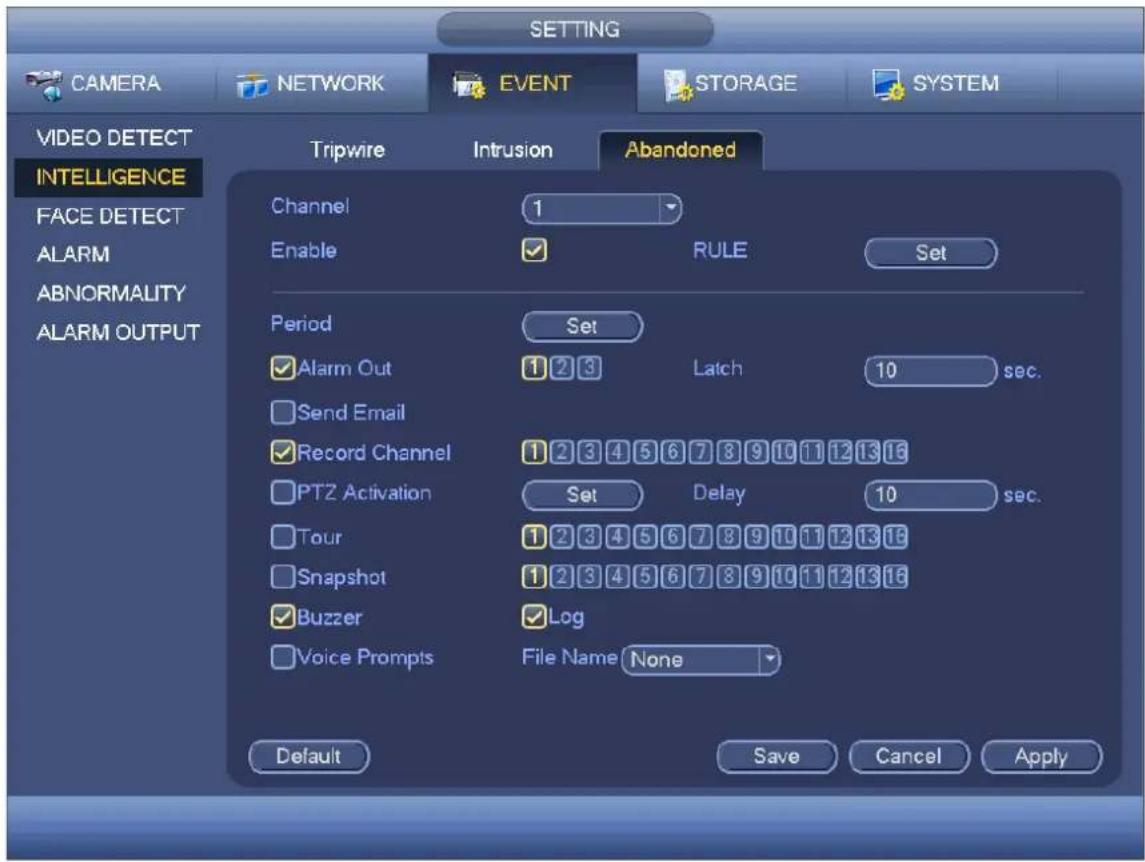Select Tour channel number 13
The height and width of the screenshot is (862, 1145).
[x=868, y=537]
